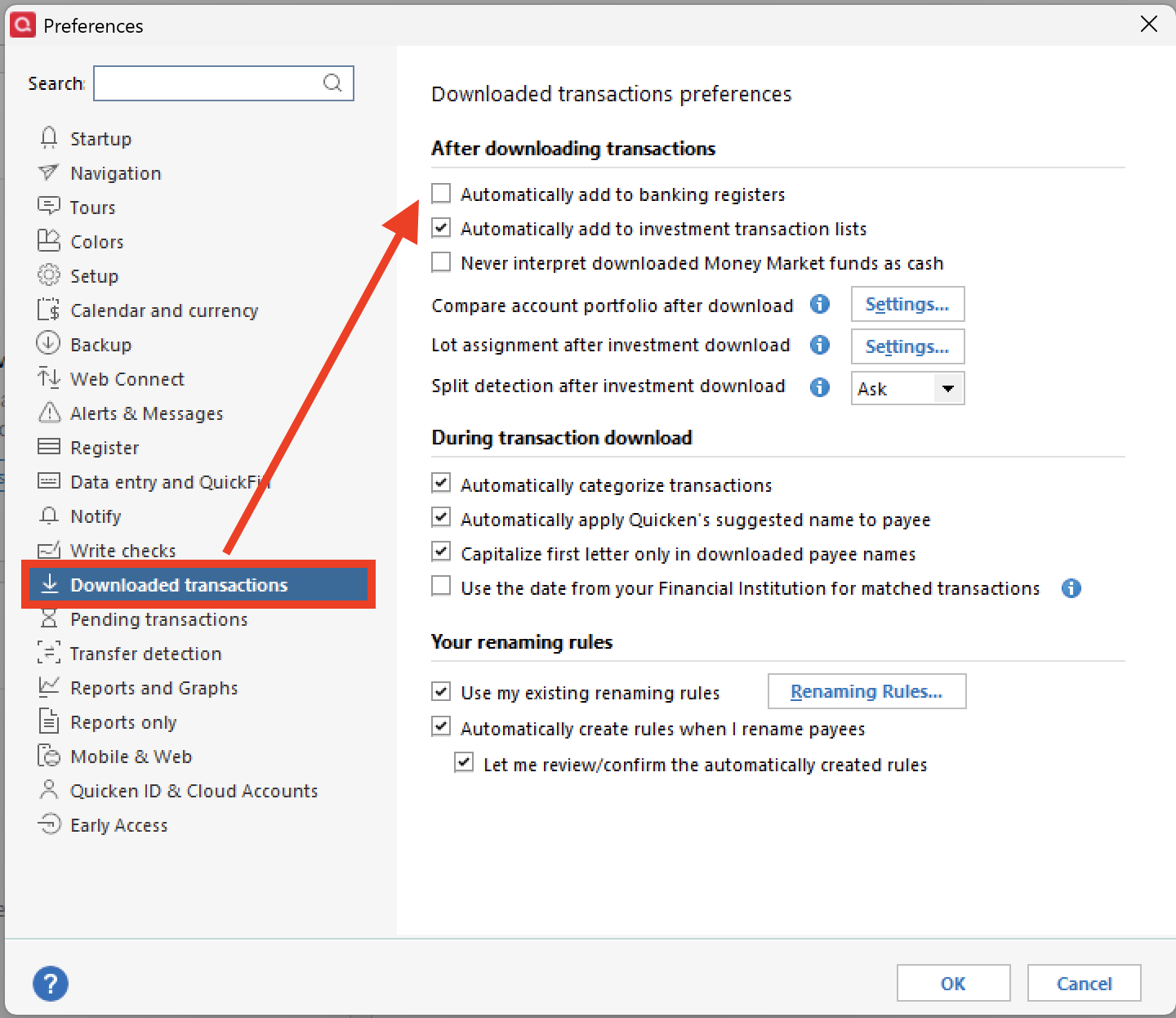Toggle Use my existing renaming rules
Image resolution: width=1176 pixels, height=1018 pixels.
(441, 692)
